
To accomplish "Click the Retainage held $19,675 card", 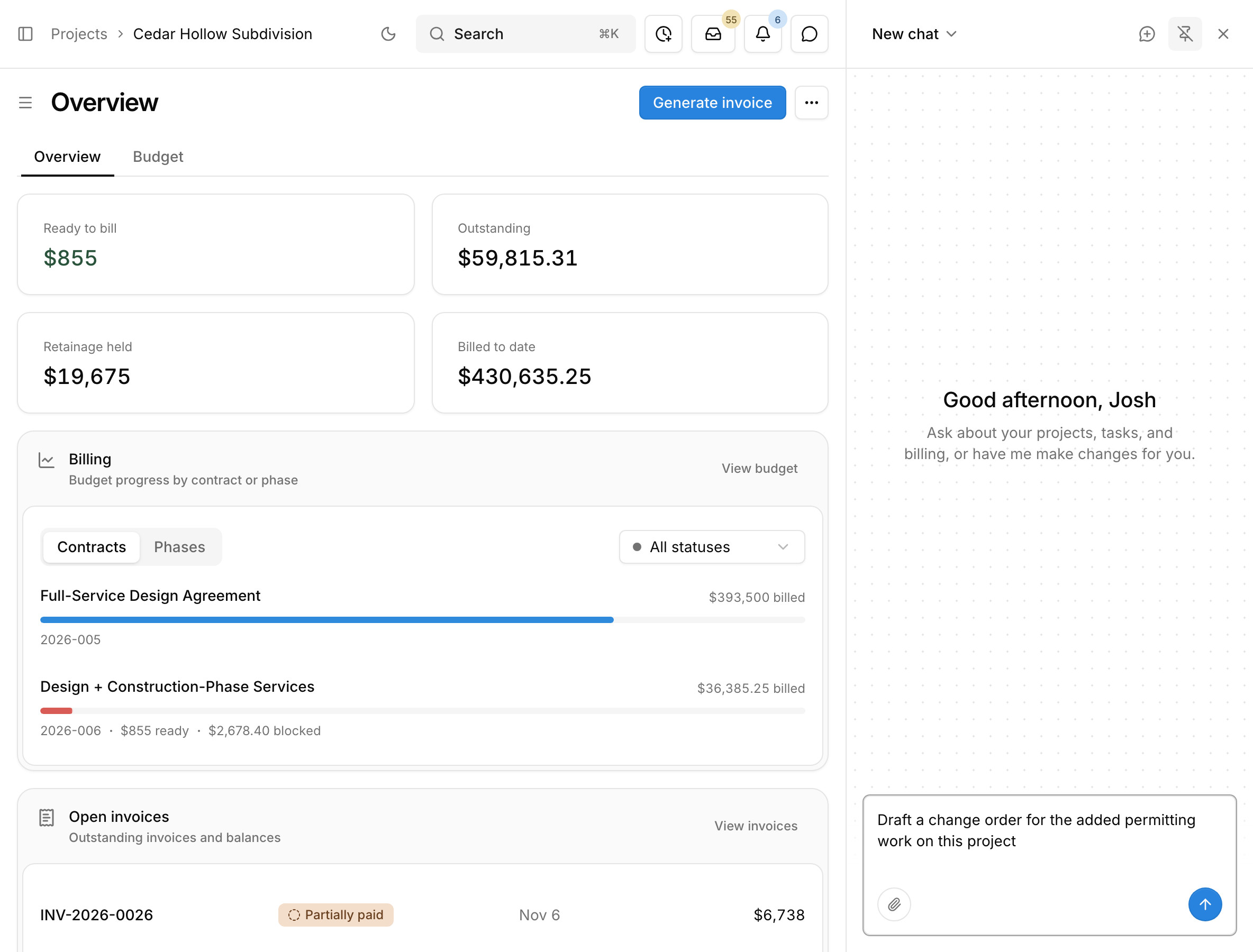I will [x=215, y=363].
